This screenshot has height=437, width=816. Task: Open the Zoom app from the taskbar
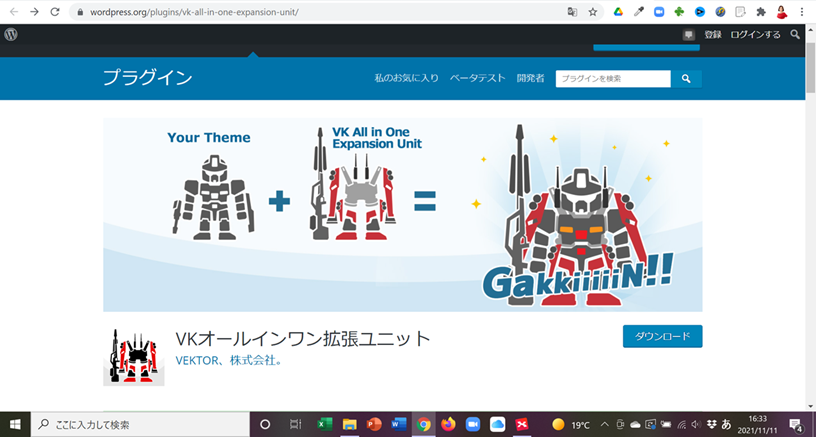[x=473, y=425]
